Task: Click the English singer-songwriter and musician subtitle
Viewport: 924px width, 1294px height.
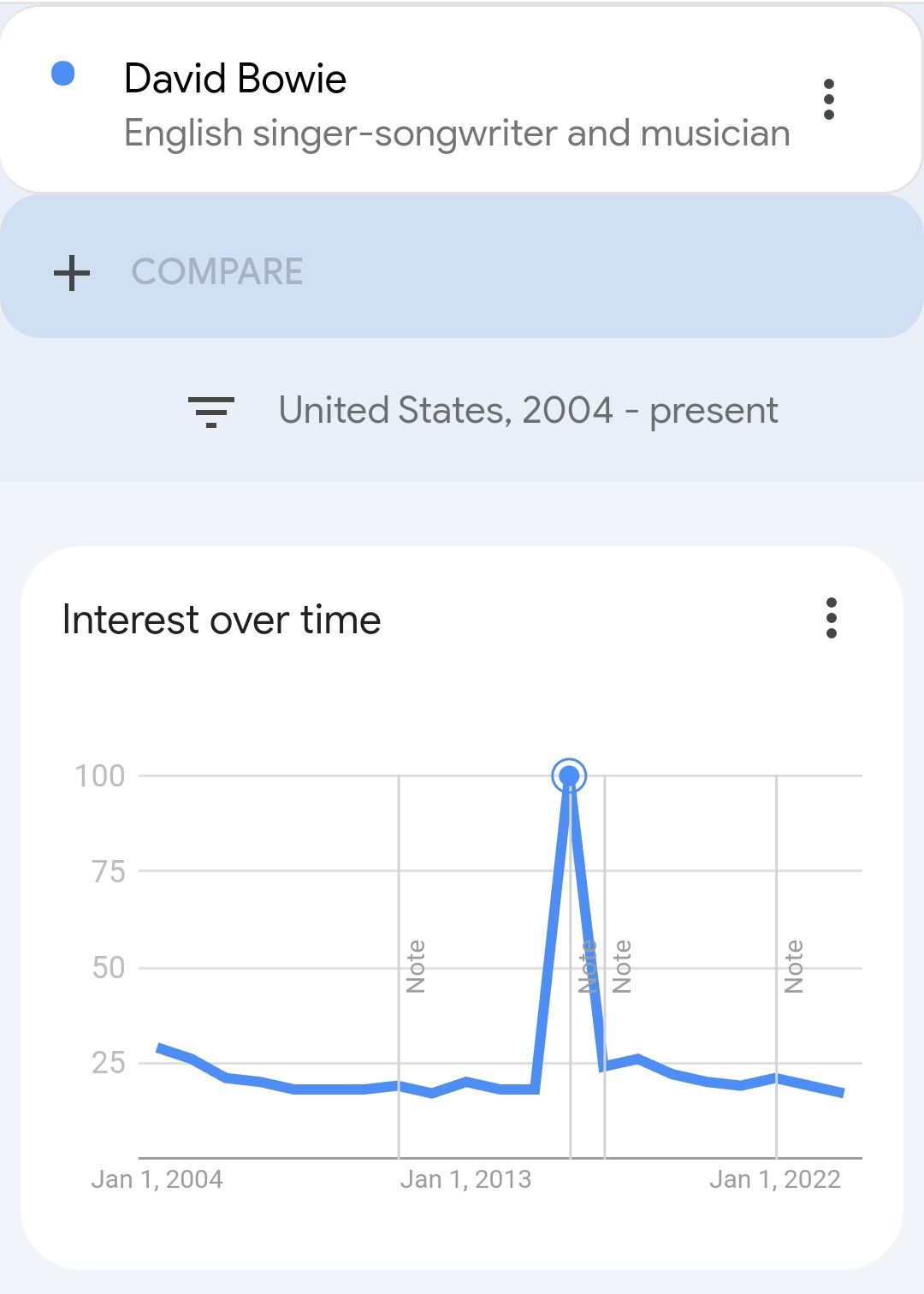Action: 457,134
